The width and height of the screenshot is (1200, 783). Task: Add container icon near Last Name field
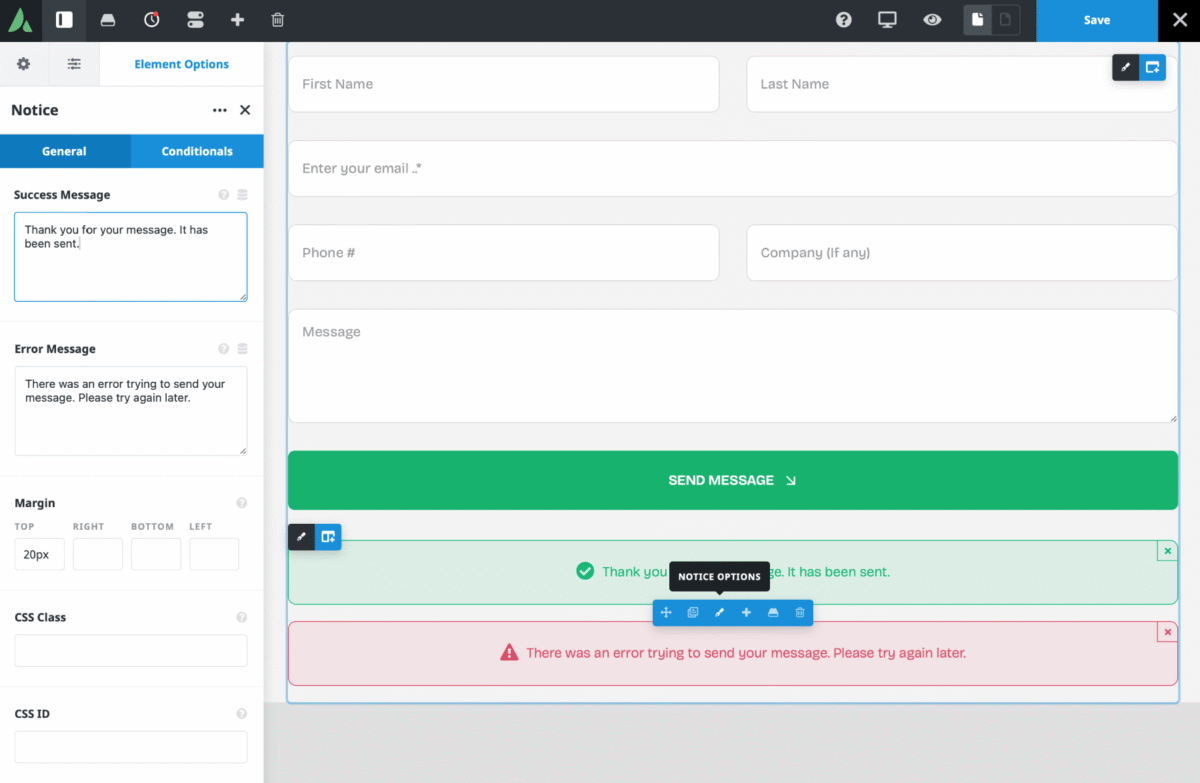coord(1153,67)
